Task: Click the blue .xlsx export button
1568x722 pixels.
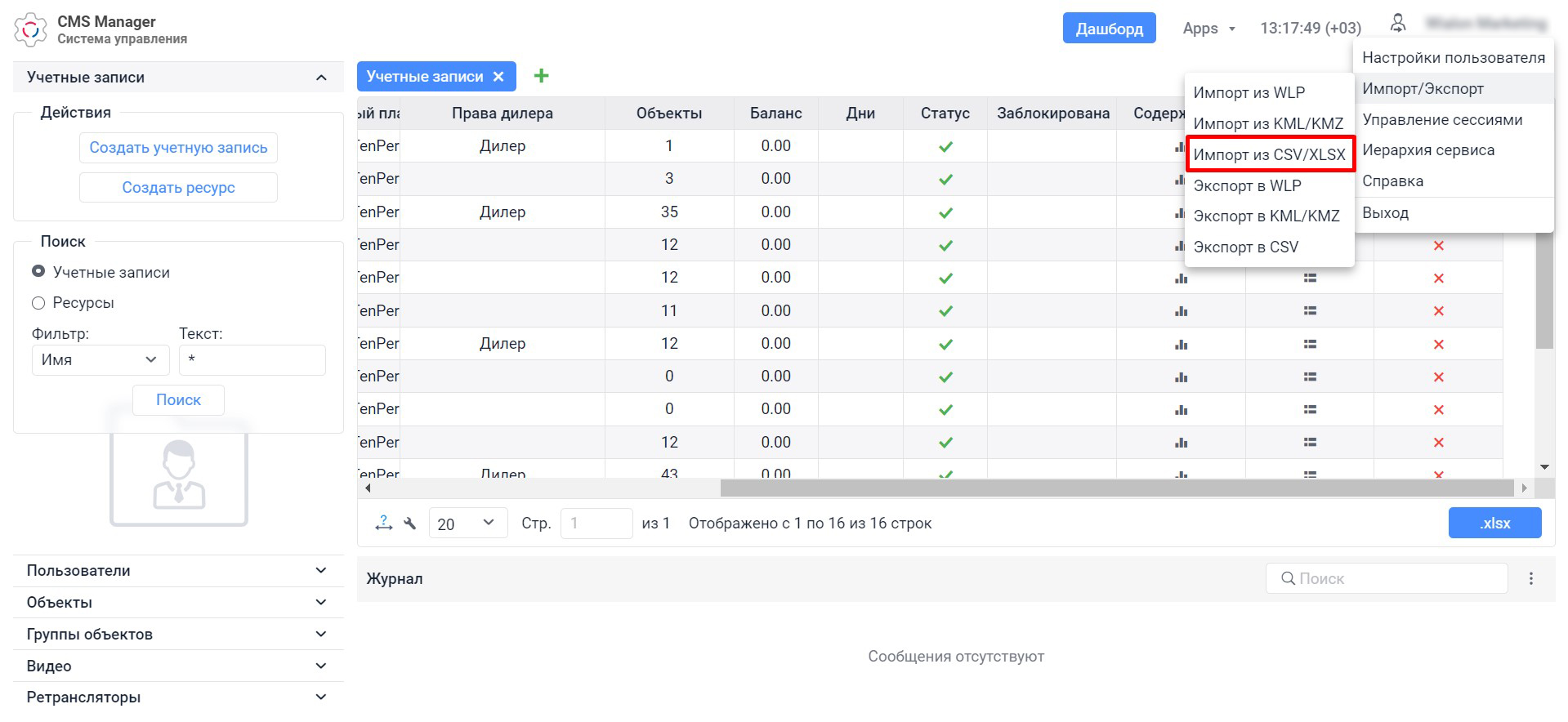Action: click(1494, 524)
